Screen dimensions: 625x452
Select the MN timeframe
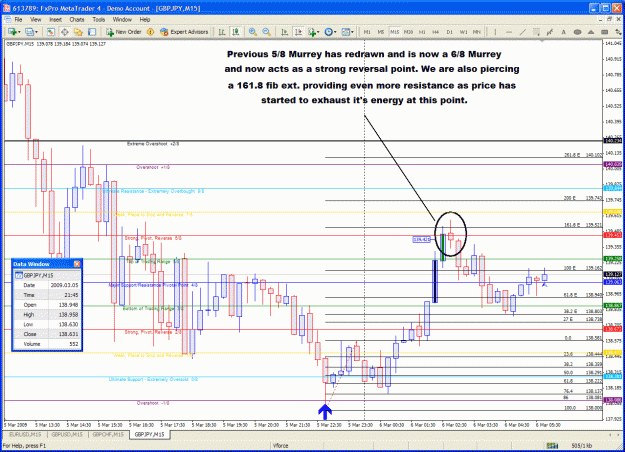point(477,32)
